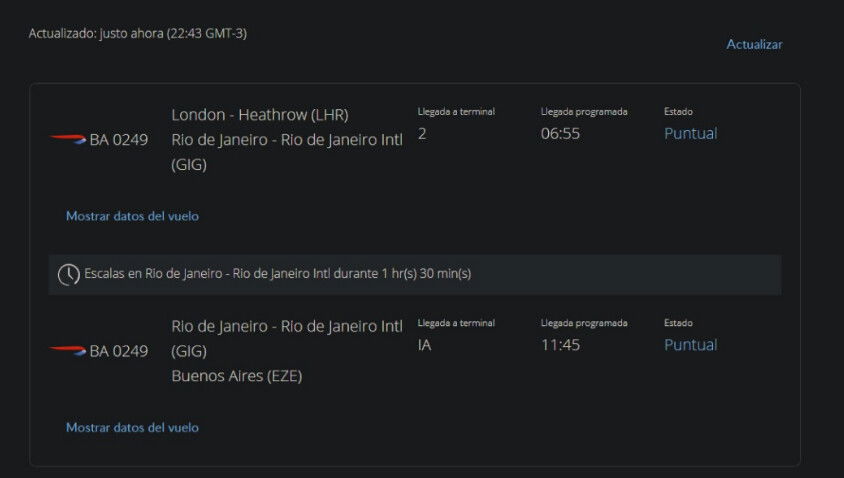
Task: Click the 06:55 scheduled arrival time
Action: (x=560, y=133)
